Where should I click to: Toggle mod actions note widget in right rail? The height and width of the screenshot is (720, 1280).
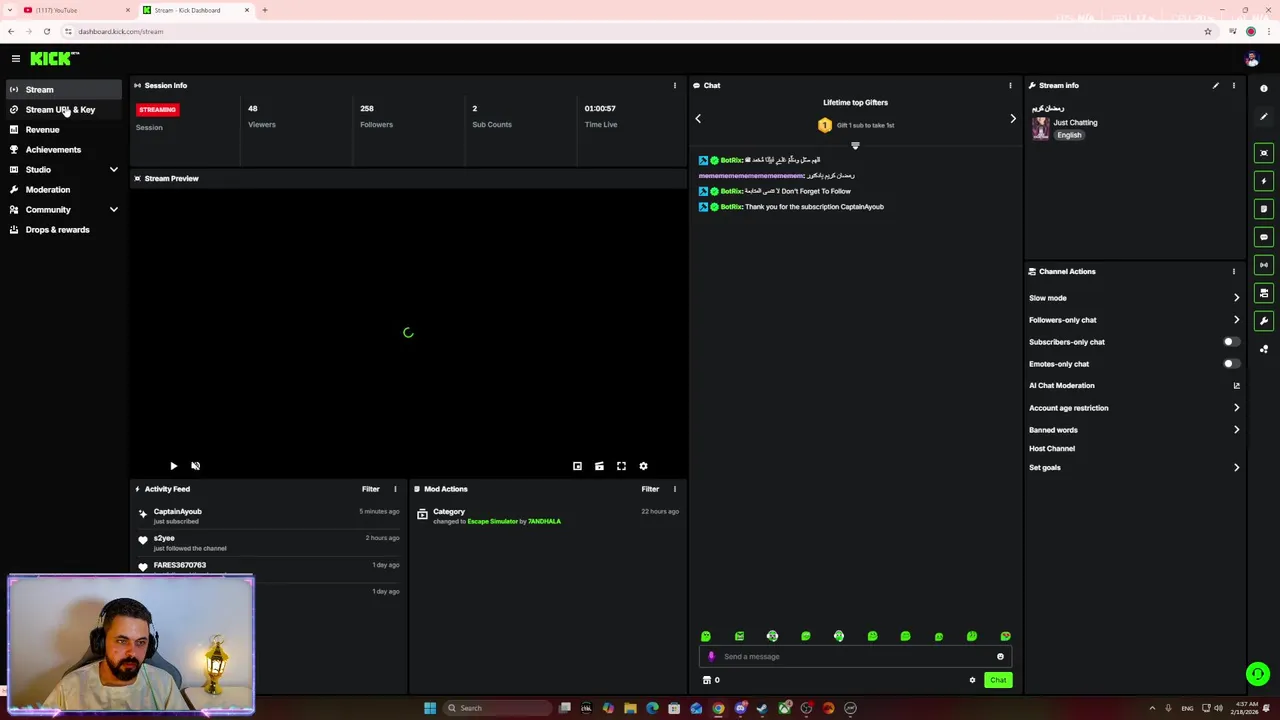point(1264,209)
